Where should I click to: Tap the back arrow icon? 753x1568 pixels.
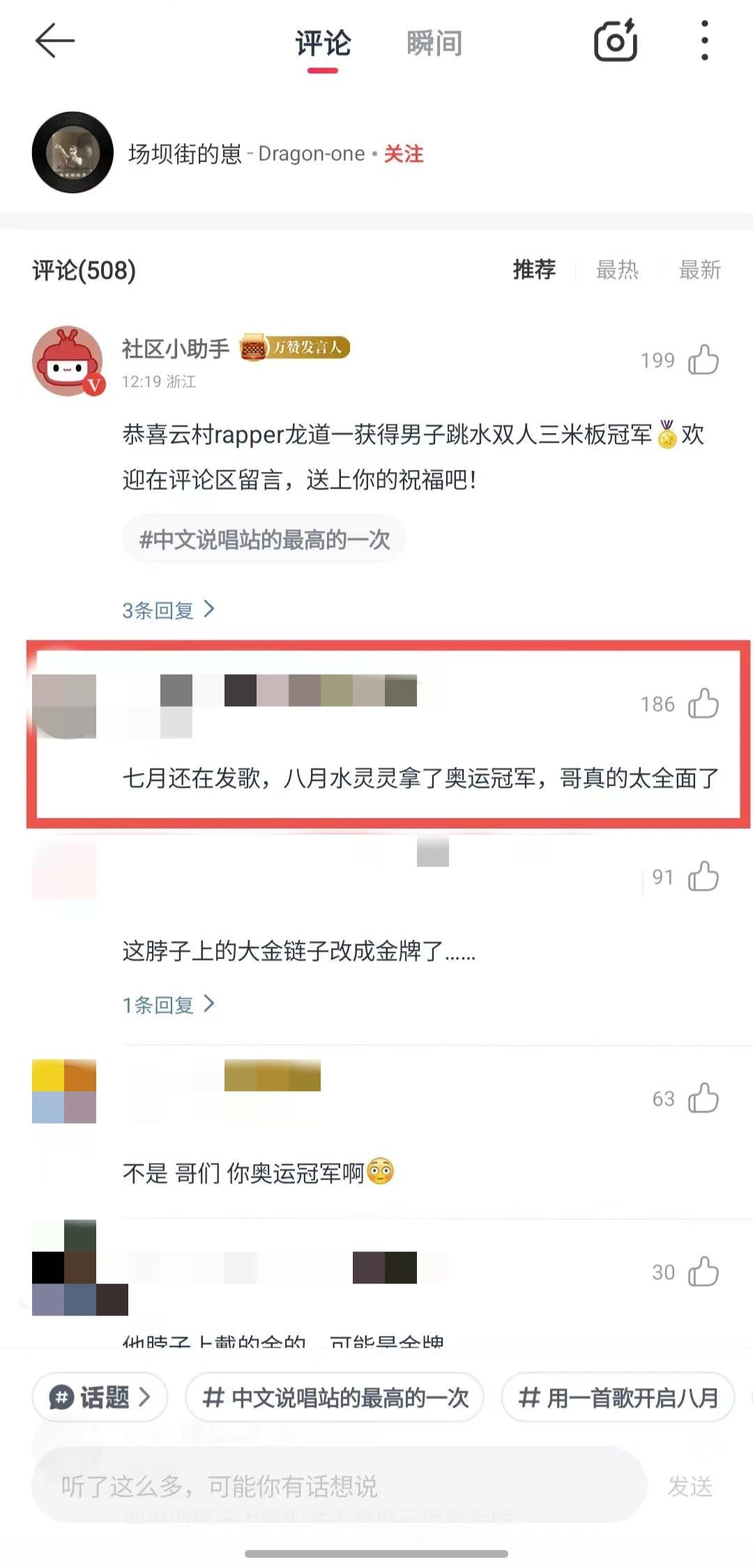pyautogui.click(x=55, y=40)
